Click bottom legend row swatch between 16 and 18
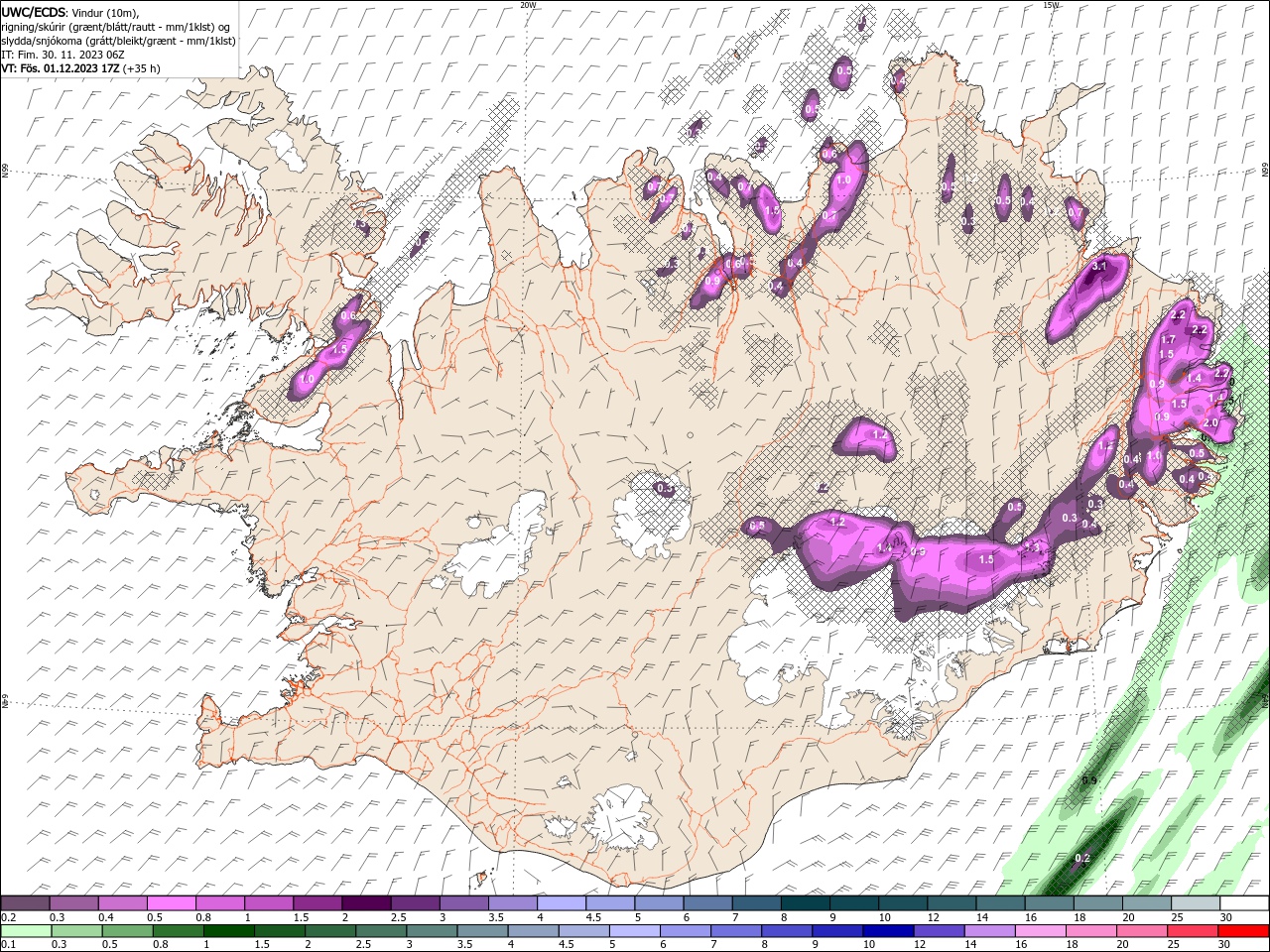Screen dimensions: 1270x952 pos(1041,931)
